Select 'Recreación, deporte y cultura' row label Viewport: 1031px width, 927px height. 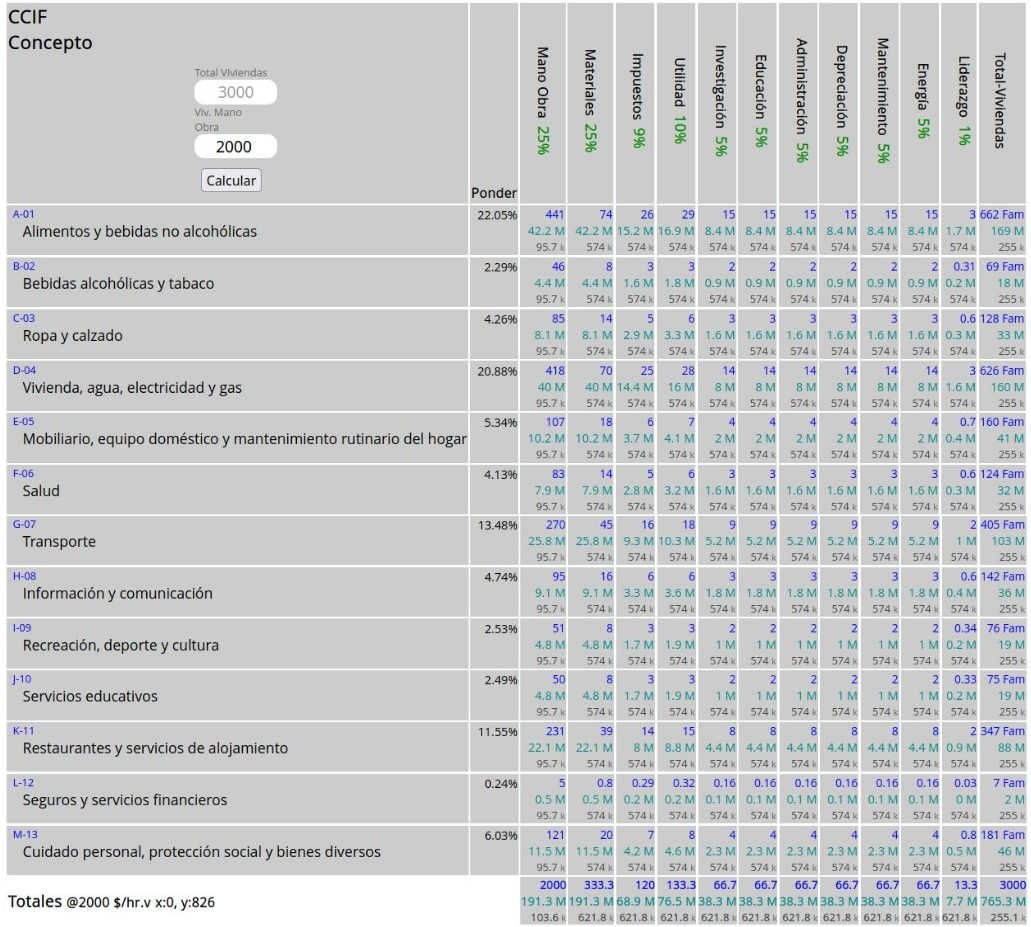pos(121,645)
